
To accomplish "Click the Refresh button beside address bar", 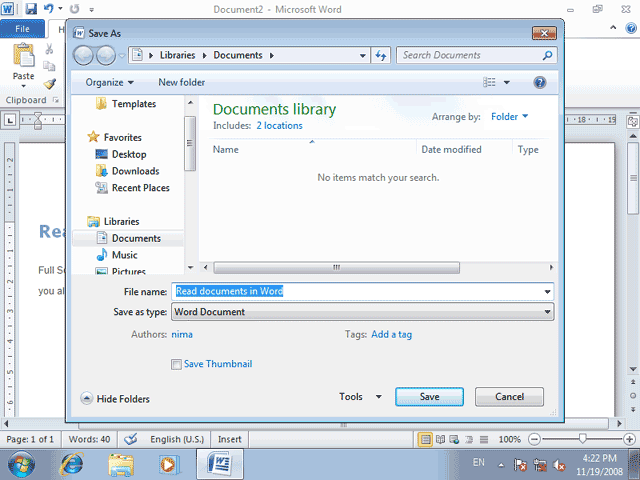I will [381, 56].
